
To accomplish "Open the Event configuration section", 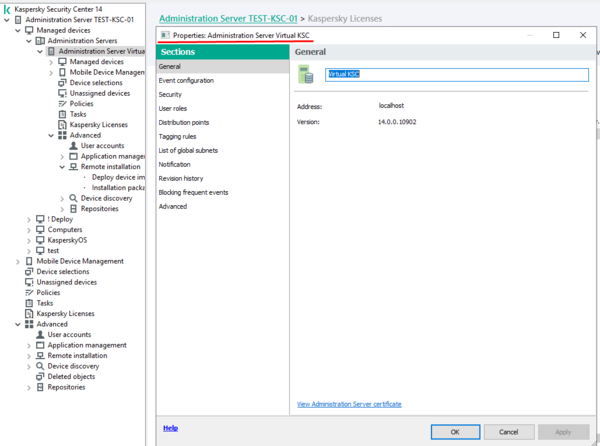I will tap(186, 80).
